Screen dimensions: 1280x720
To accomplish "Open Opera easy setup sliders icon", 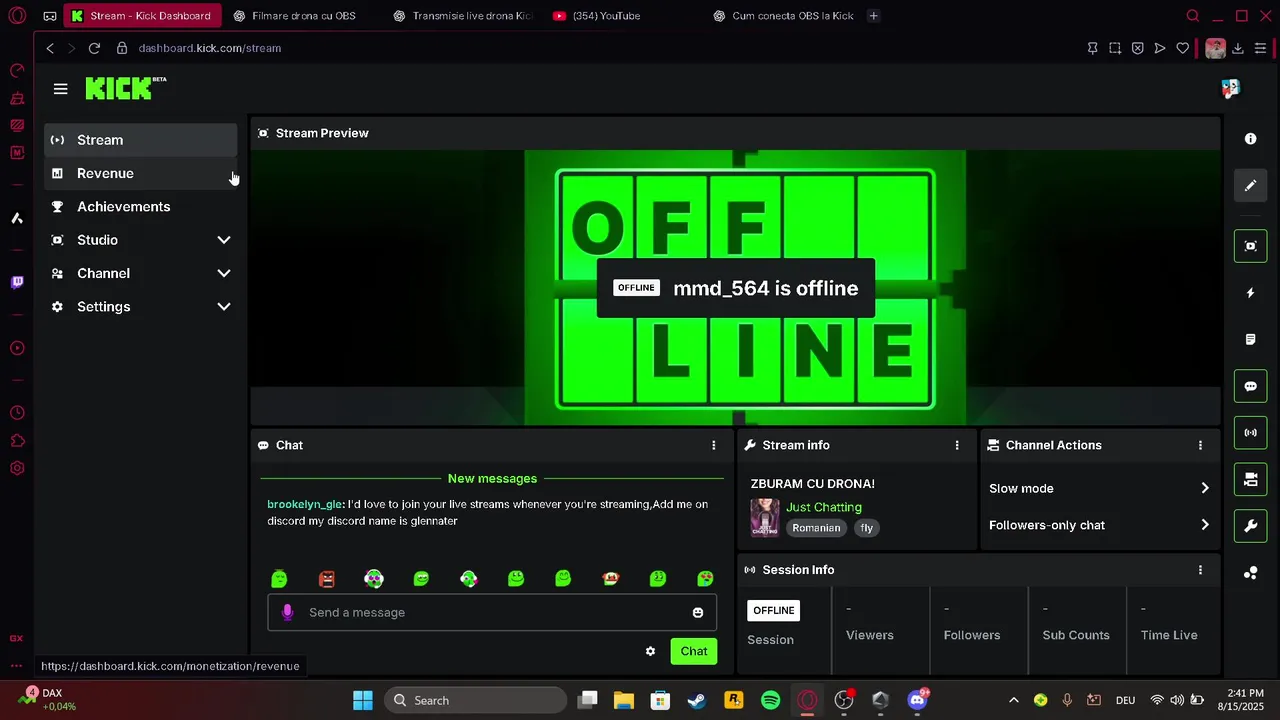I will pyautogui.click(x=1260, y=48).
